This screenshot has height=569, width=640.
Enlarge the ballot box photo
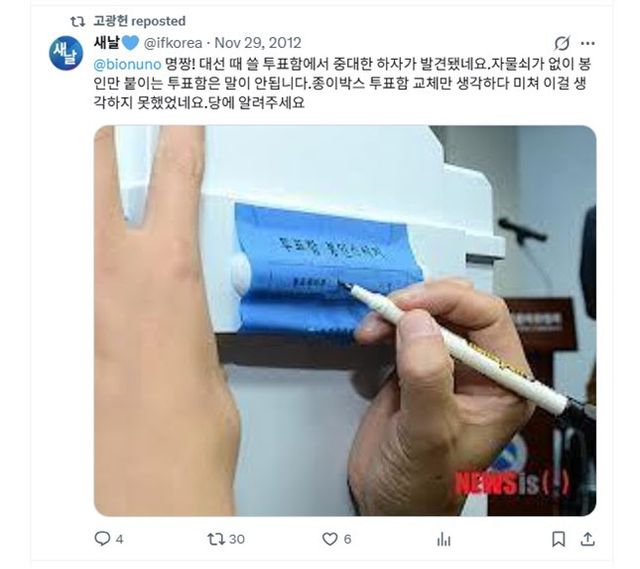(345, 320)
